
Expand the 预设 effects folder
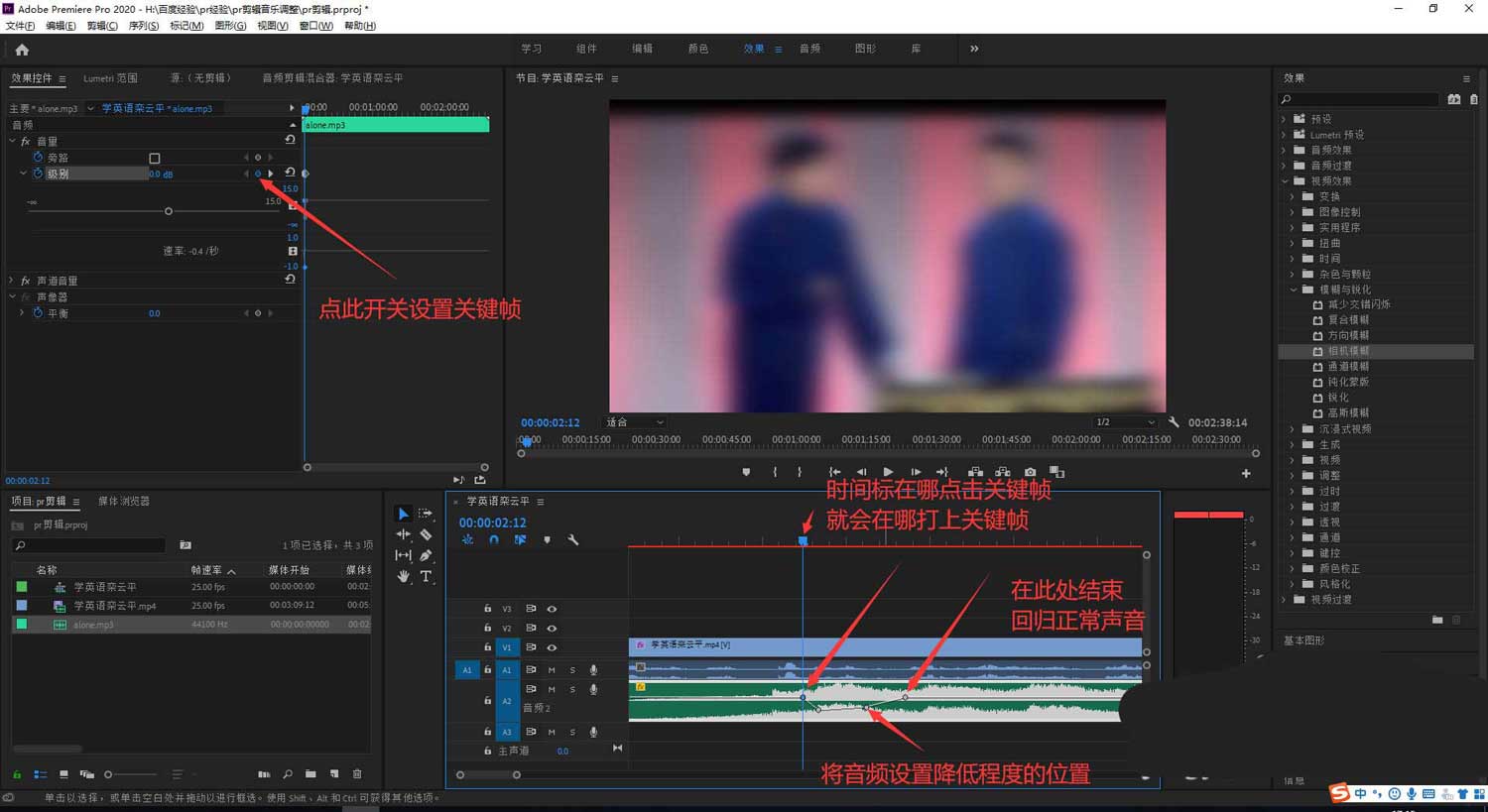[x=1284, y=119]
